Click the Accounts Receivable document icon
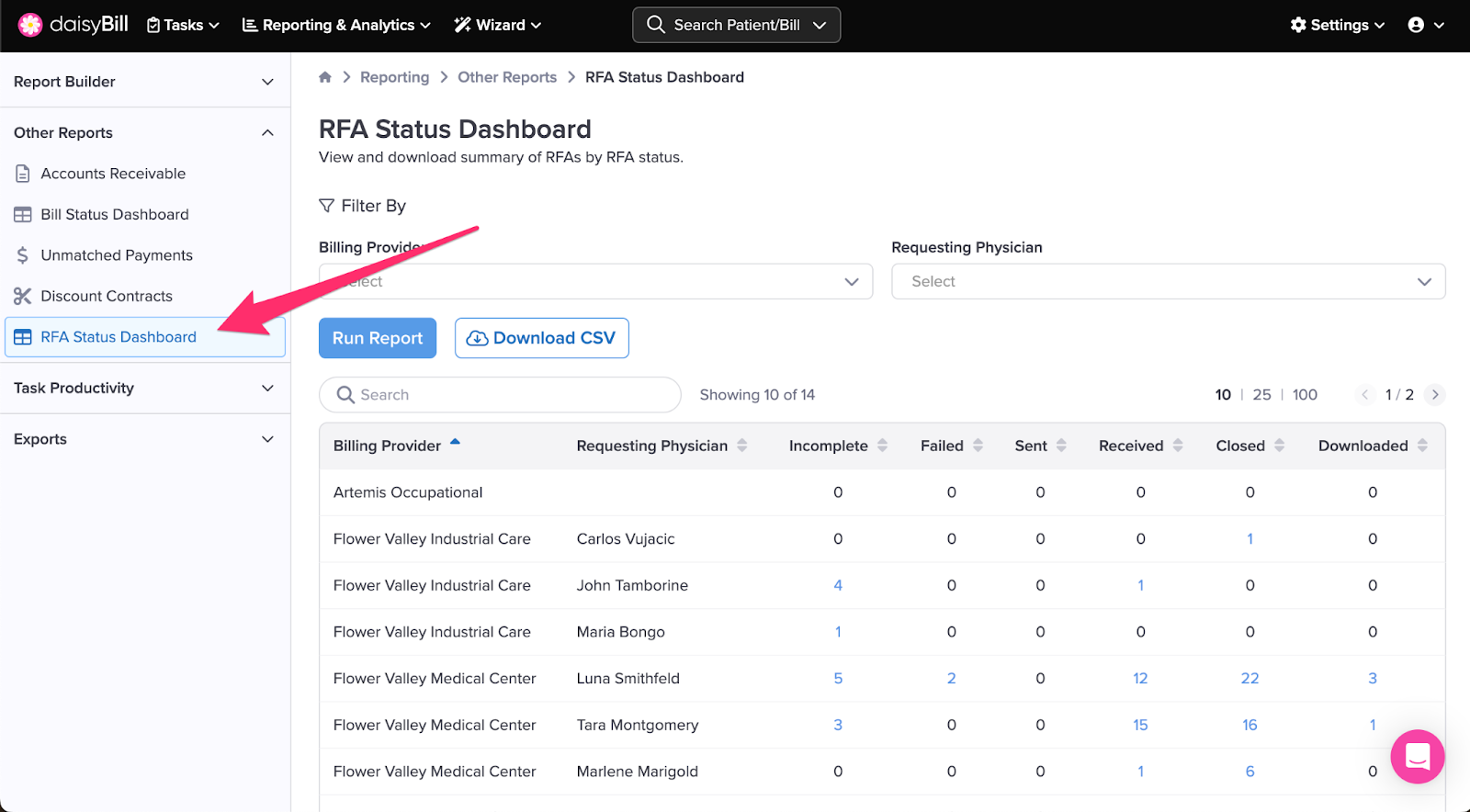This screenshot has width=1470, height=812. 23,174
